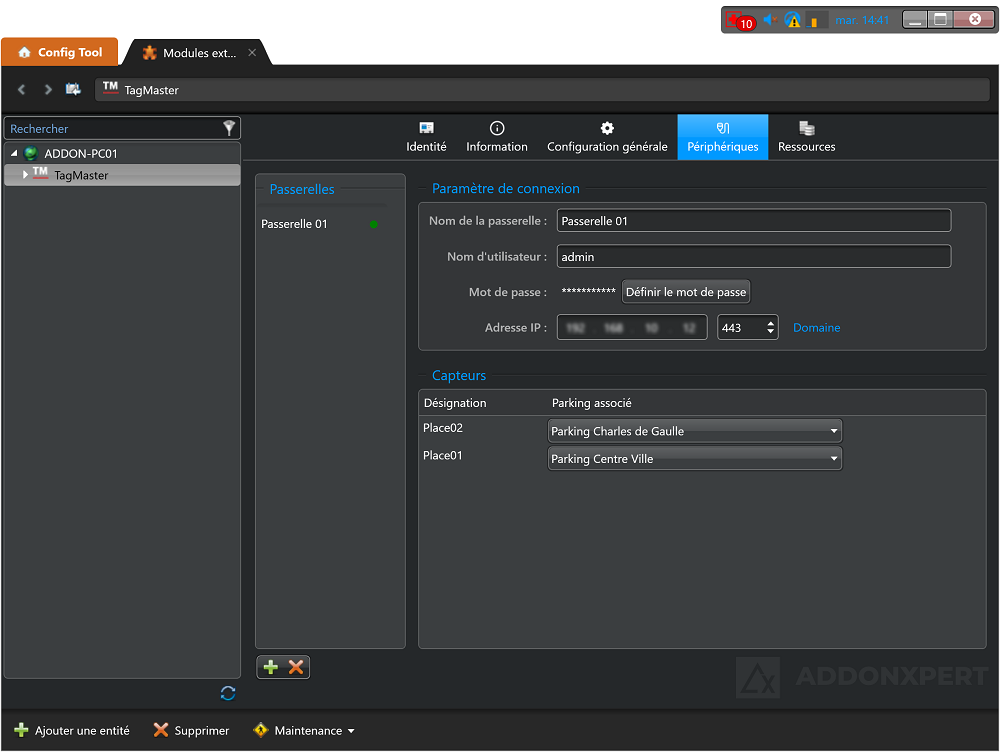The width and height of the screenshot is (1000, 752).
Task: Close the Modules externes tab
Action: pos(252,52)
